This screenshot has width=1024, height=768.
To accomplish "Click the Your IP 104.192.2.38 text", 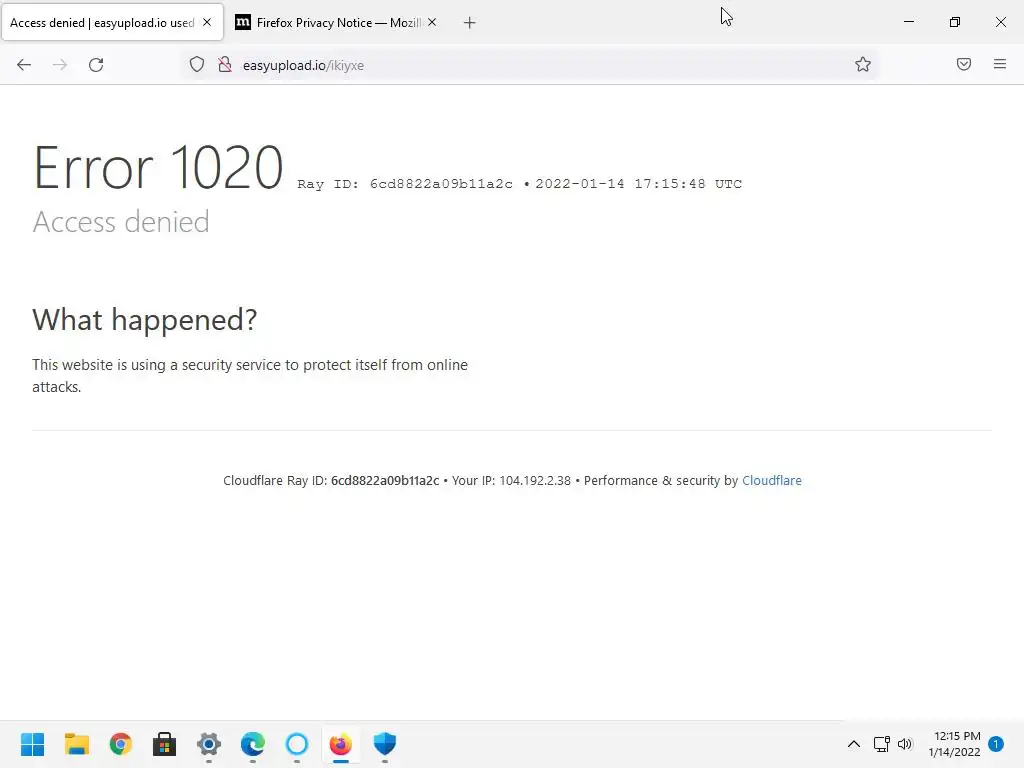I will (511, 481).
